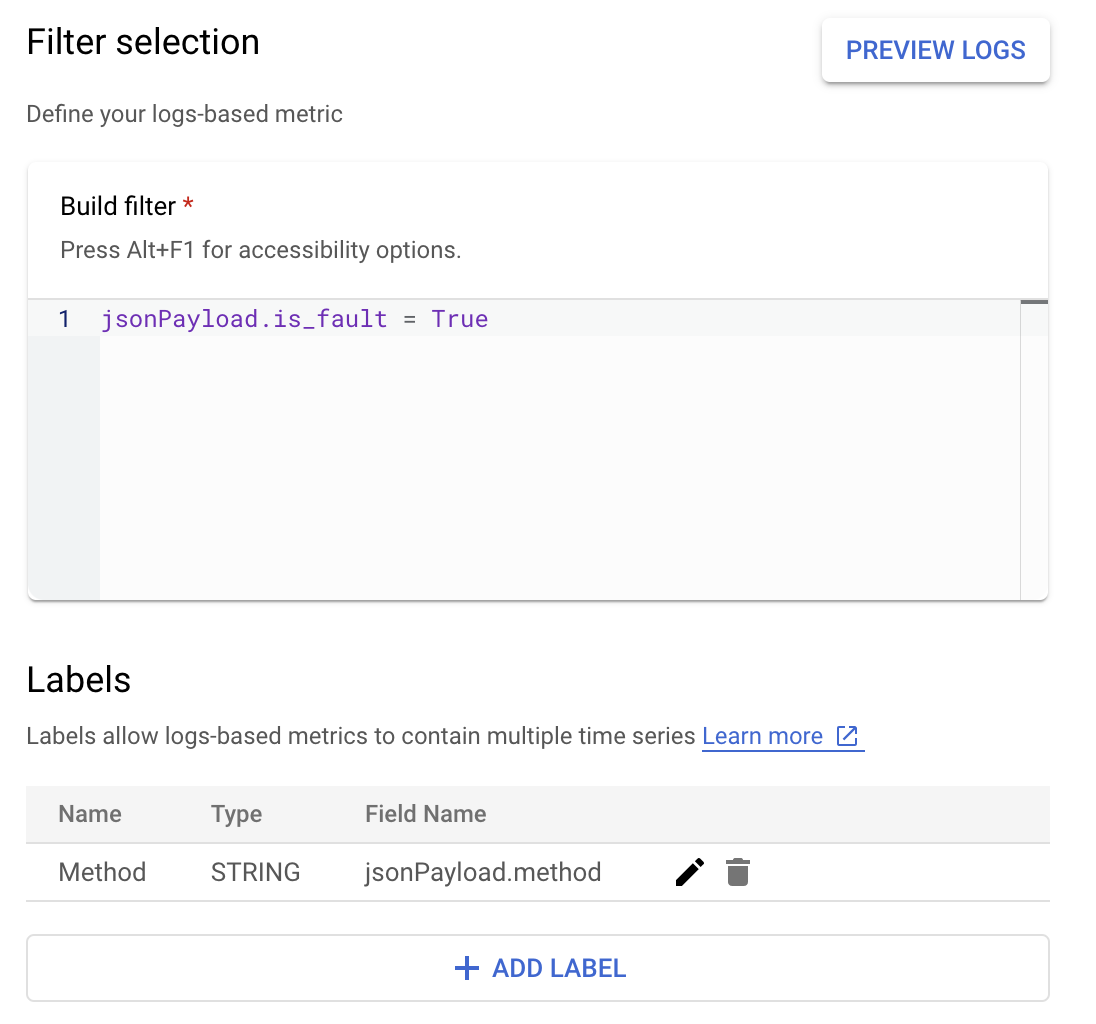Image resolution: width=1096 pixels, height=1024 pixels.
Task: Select line number 1 in the filter editor
Action: (64, 318)
